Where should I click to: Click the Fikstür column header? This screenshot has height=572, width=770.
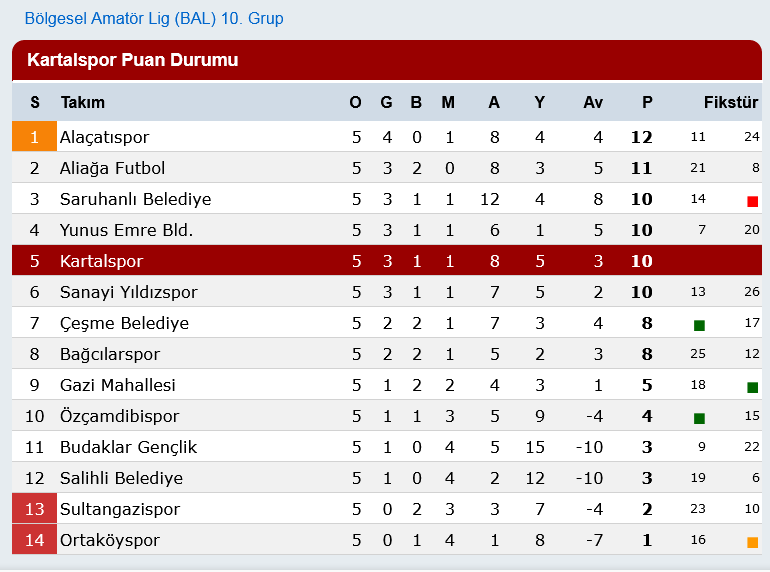(730, 102)
